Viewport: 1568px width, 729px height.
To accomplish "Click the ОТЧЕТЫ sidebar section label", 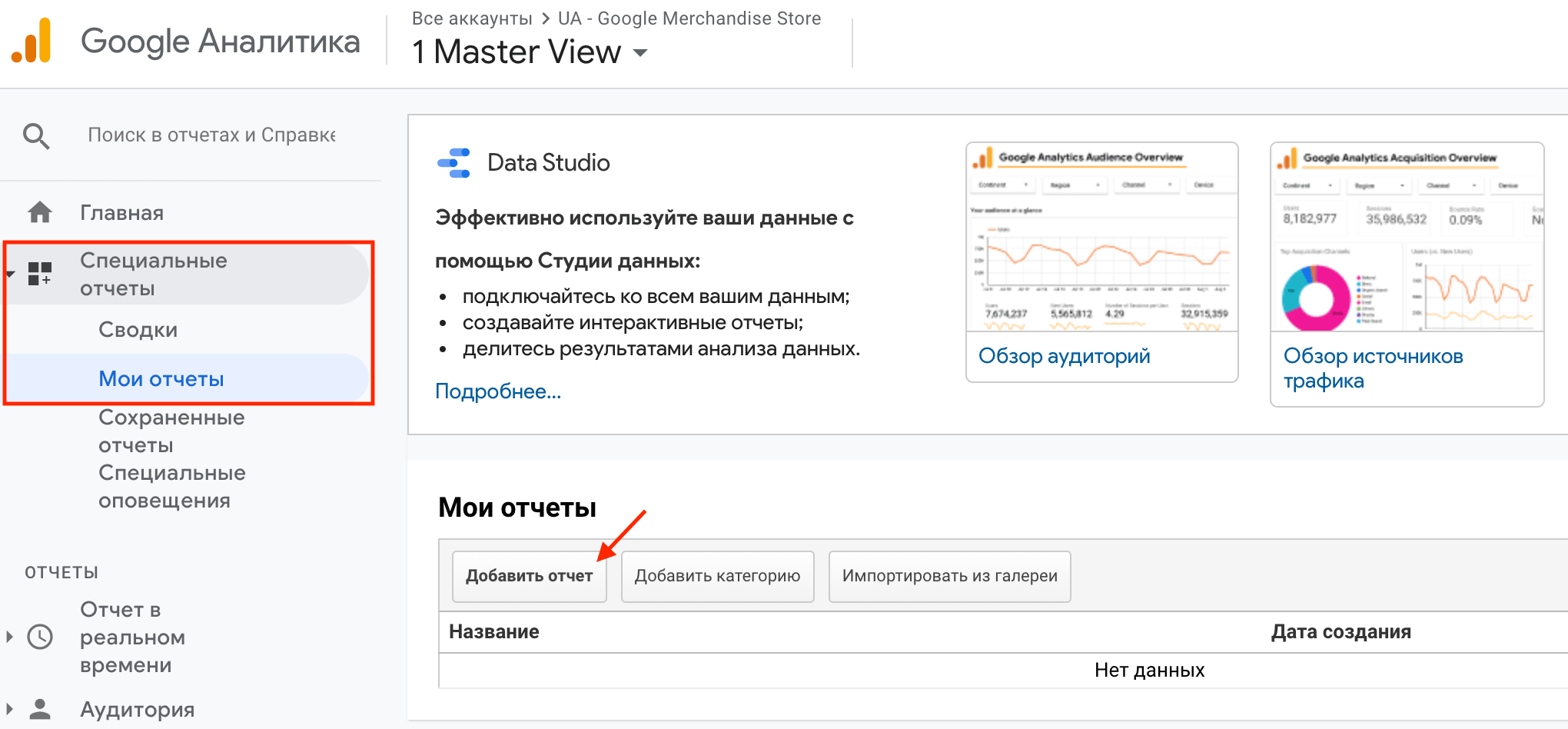I will click(61, 572).
